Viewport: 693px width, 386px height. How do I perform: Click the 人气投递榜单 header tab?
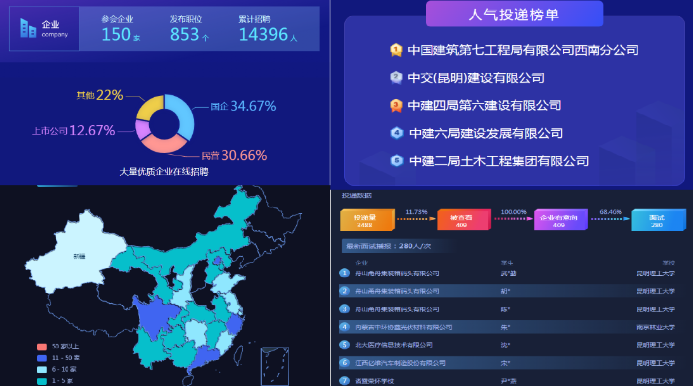coord(514,14)
